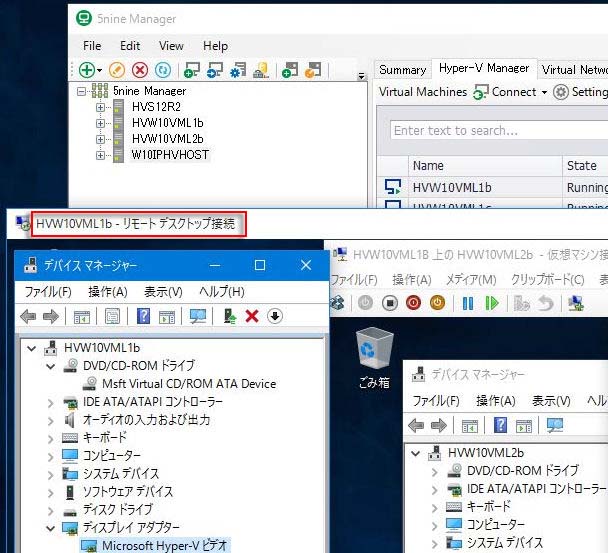Open 表示(V) menu in front デバイス マネージャー
Screen dimensions: 608x553
click(163, 292)
